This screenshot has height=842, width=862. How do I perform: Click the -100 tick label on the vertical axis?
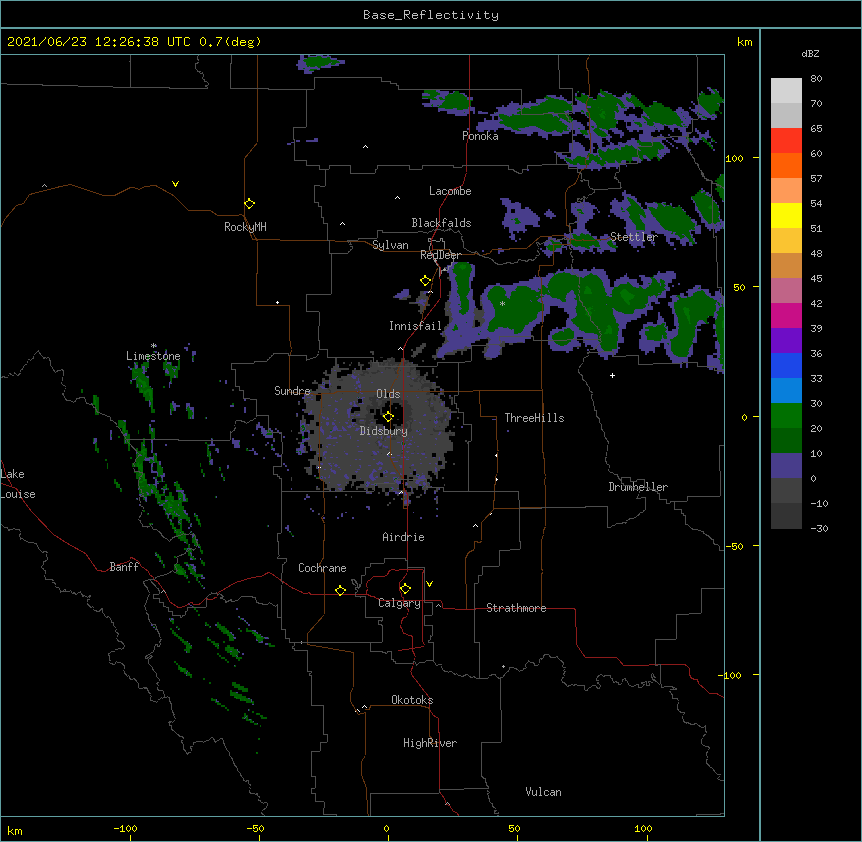pos(731,675)
